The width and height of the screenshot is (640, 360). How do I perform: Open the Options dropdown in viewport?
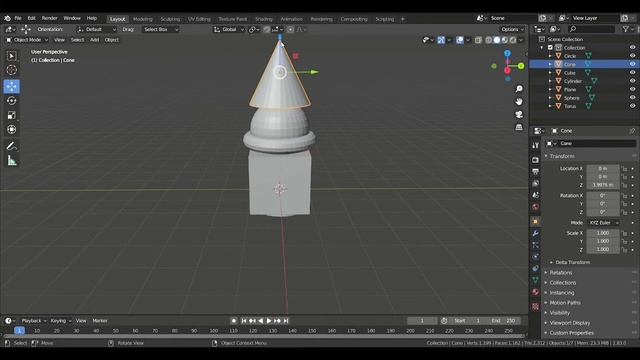pos(512,29)
